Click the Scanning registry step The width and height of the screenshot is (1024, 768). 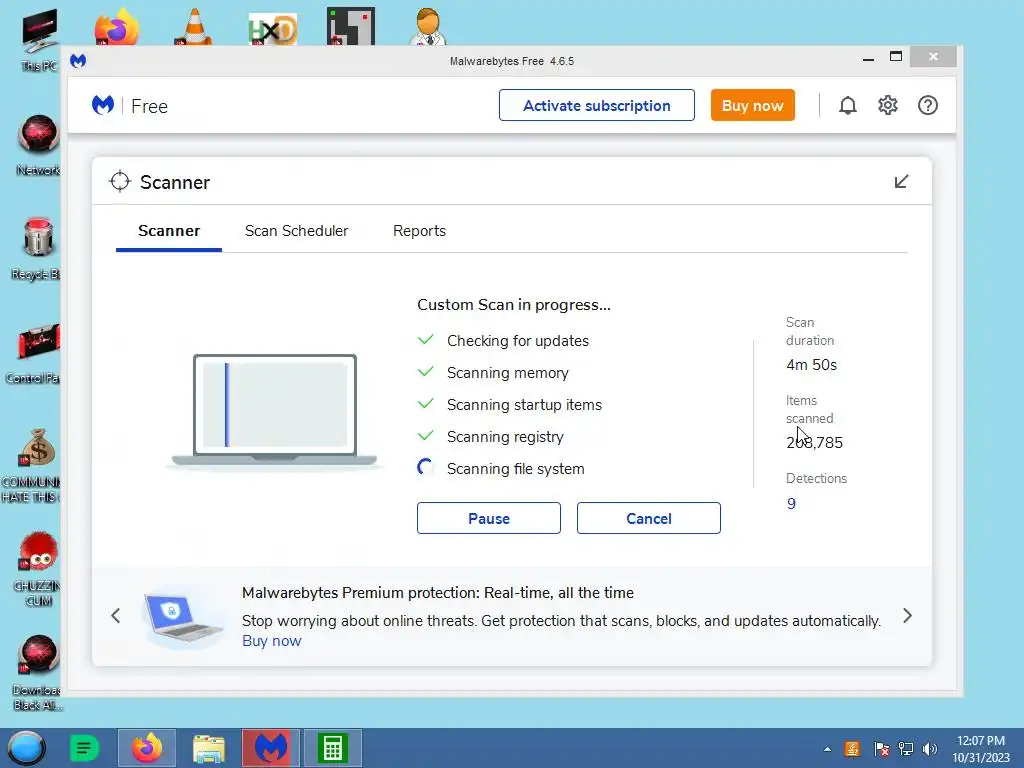505,437
